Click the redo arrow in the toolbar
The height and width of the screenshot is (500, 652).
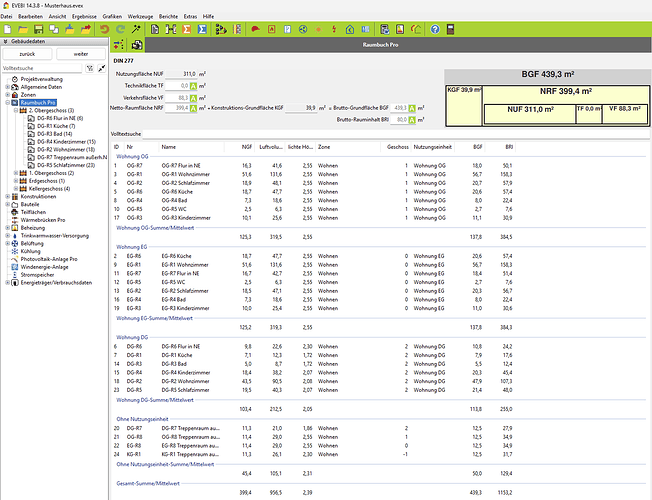120,29
